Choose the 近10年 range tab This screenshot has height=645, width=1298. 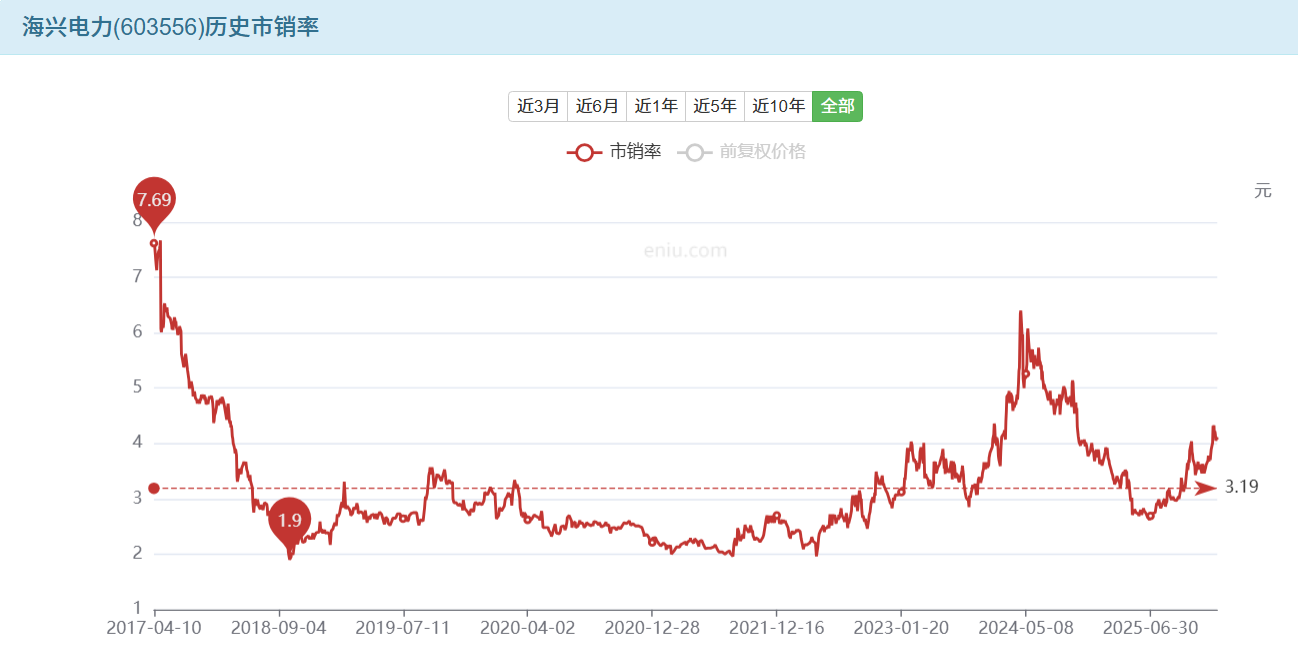pos(778,106)
